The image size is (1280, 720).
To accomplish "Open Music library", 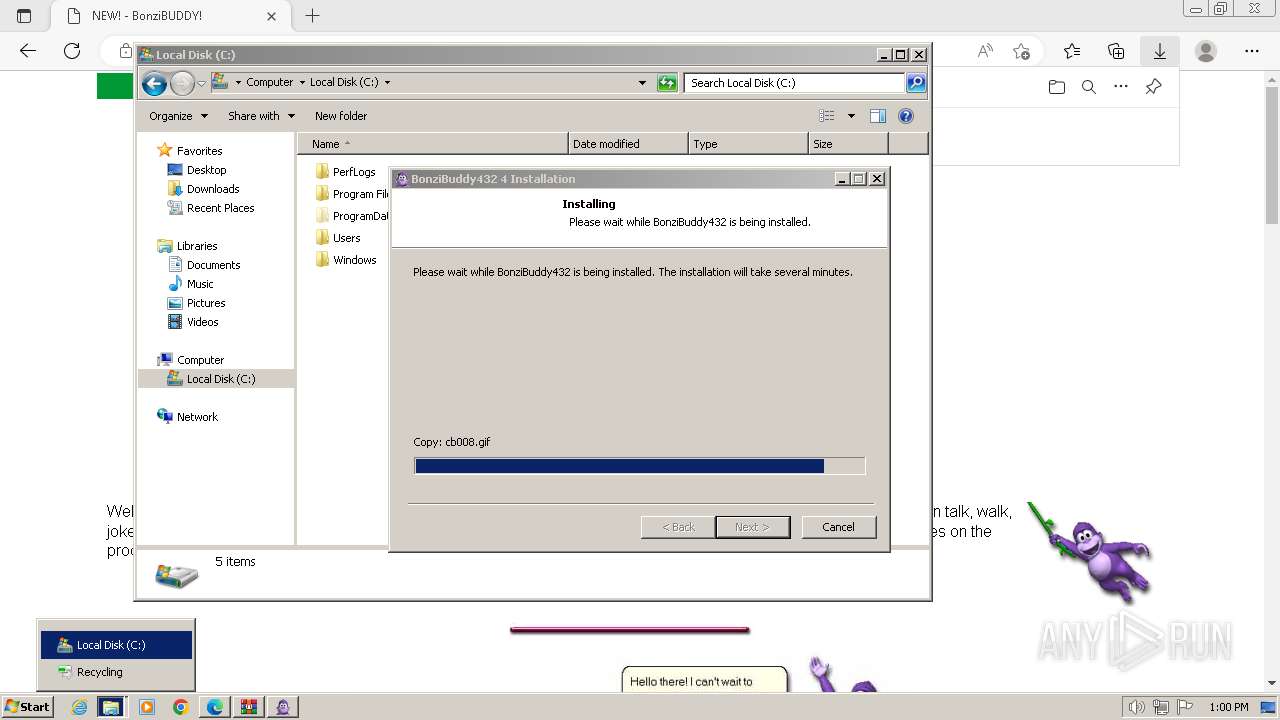I will point(200,284).
